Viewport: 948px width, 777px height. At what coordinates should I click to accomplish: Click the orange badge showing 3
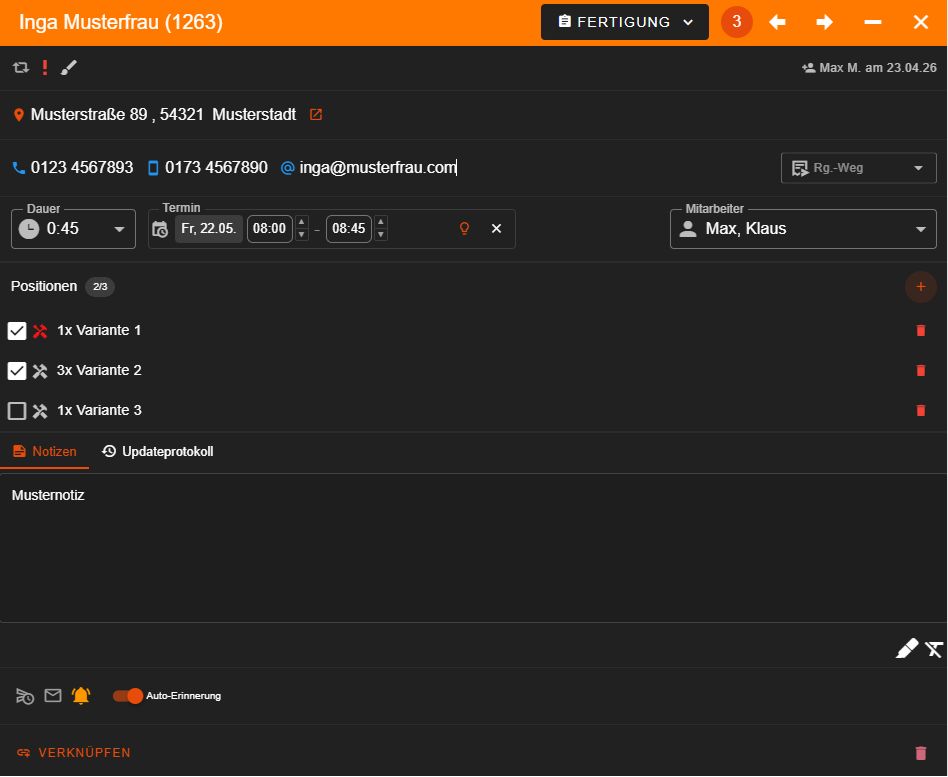pos(736,22)
